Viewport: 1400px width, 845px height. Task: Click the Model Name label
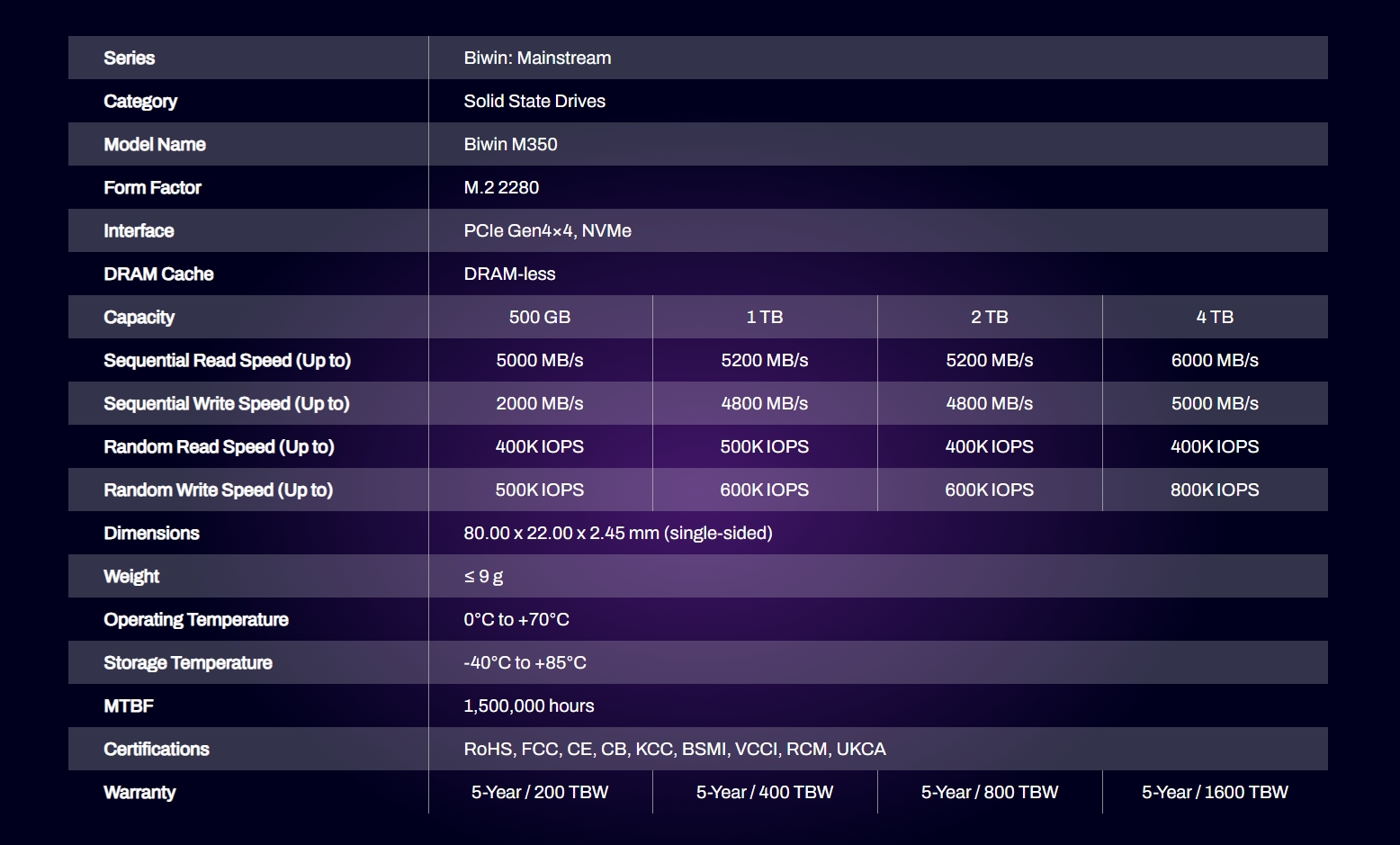155,144
